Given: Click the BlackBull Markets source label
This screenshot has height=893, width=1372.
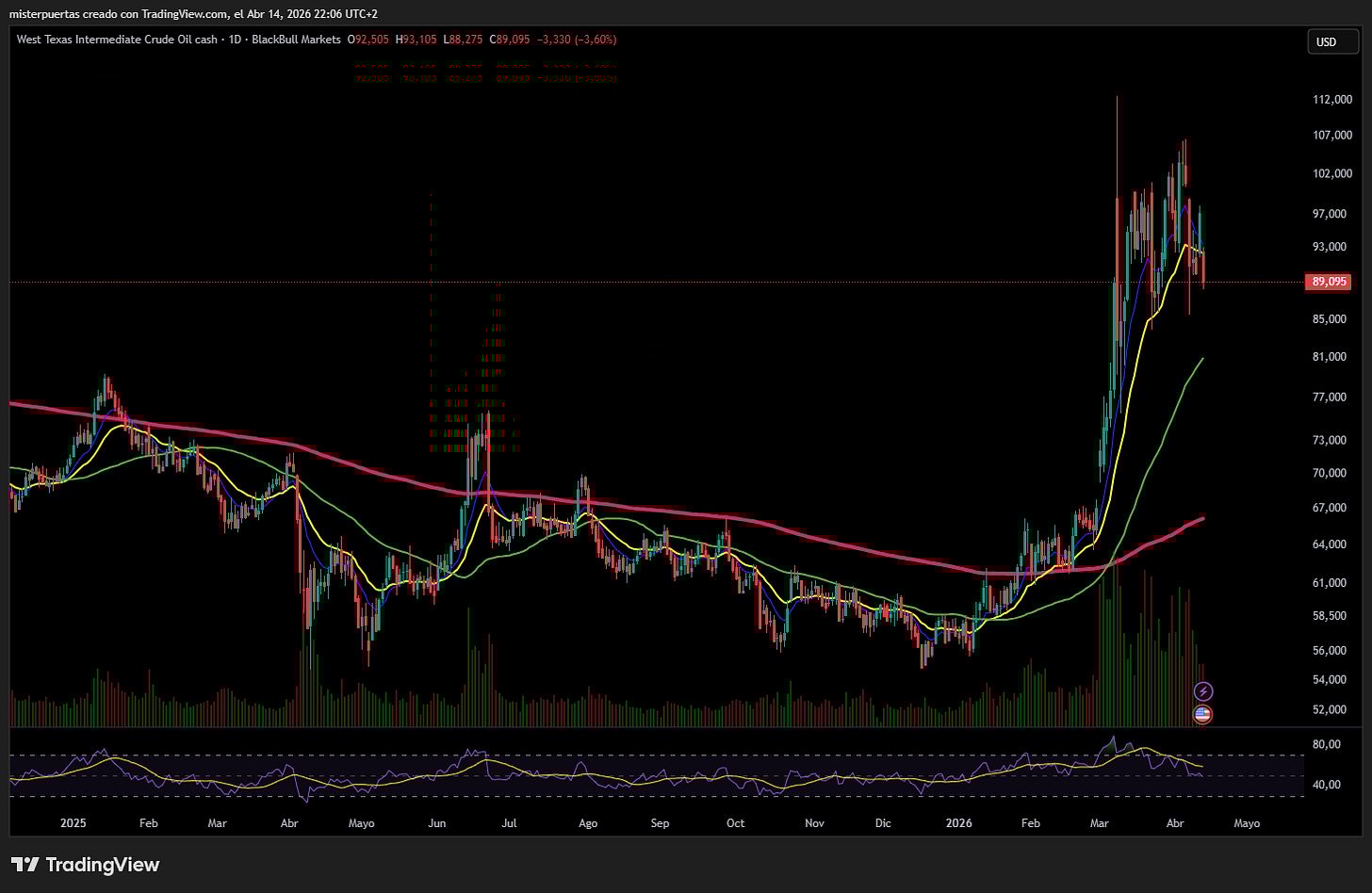Looking at the screenshot, I should [x=294, y=40].
